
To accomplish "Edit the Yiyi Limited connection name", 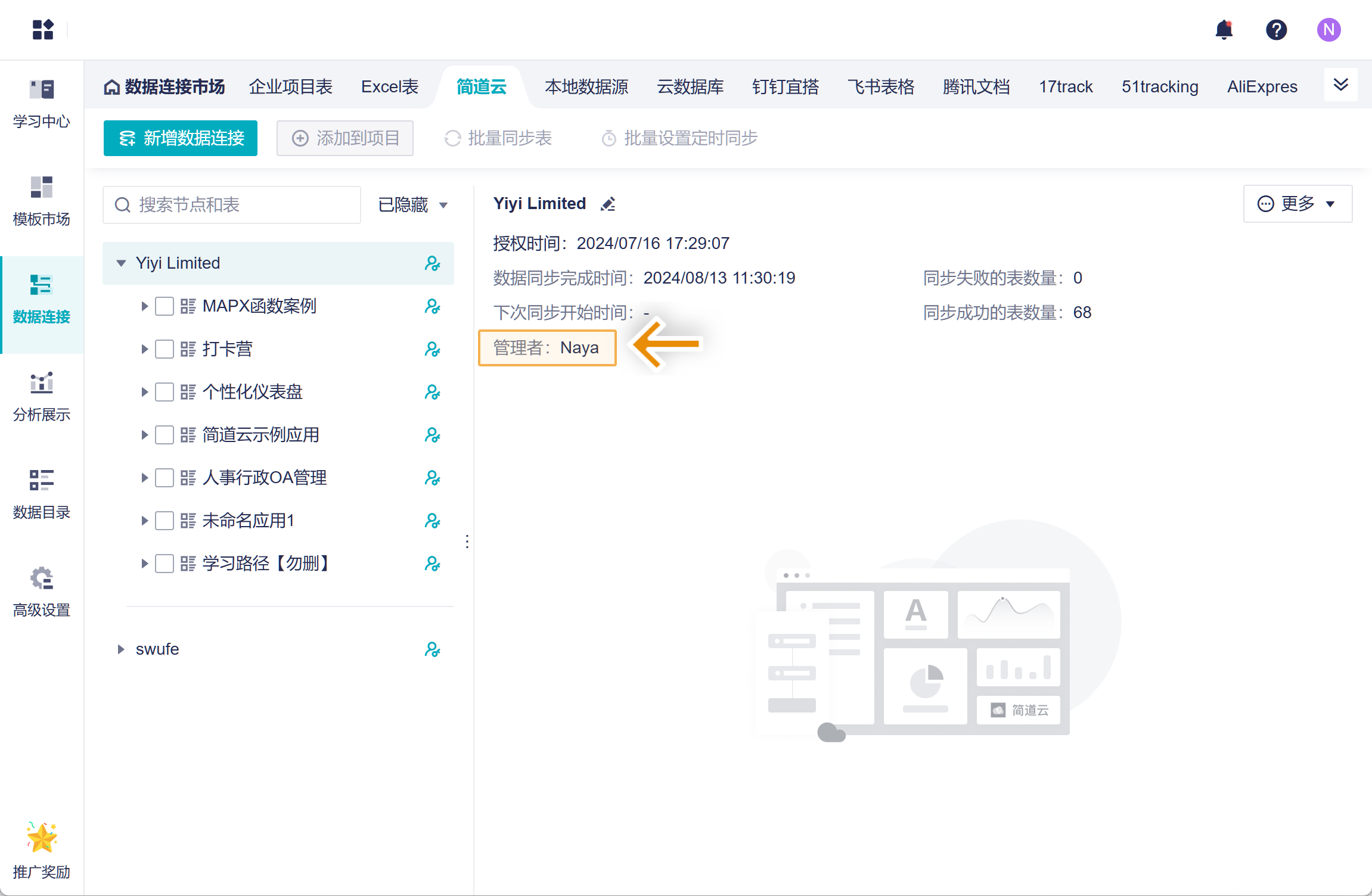I will tap(608, 204).
